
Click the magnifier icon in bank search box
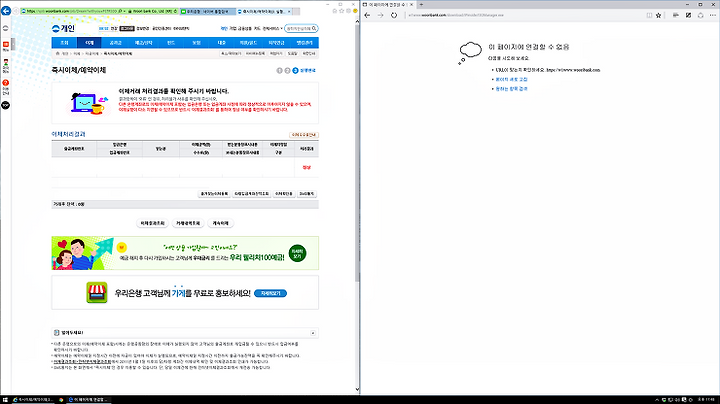click(315, 28)
